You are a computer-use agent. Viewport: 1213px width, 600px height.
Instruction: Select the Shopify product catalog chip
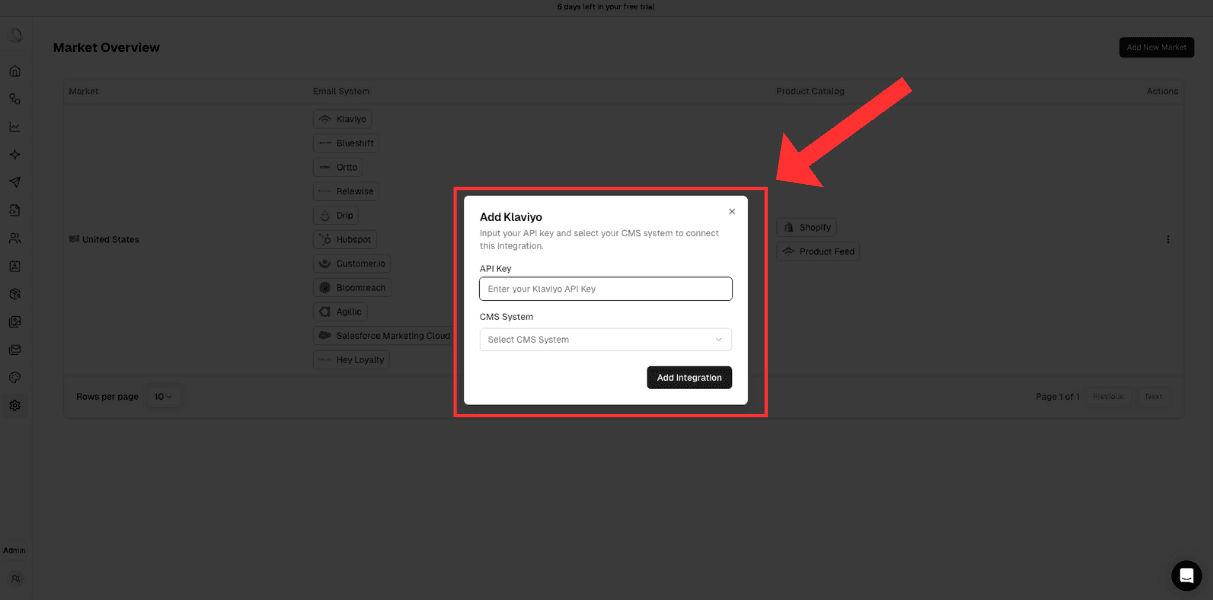806,227
